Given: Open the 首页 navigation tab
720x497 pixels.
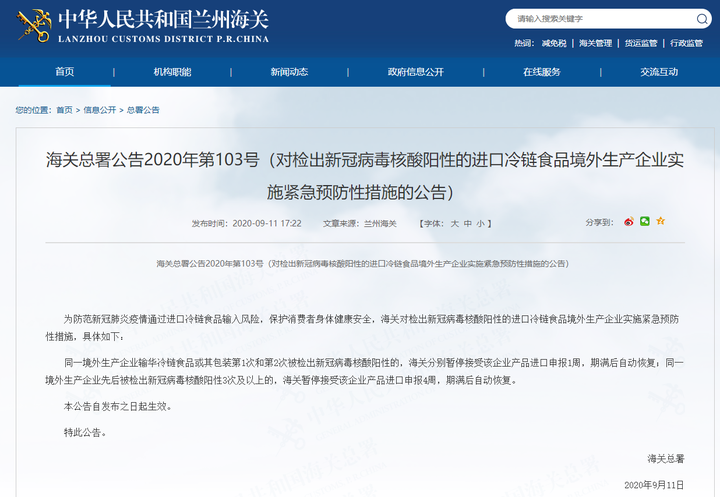Looking at the screenshot, I should pyautogui.click(x=65, y=72).
